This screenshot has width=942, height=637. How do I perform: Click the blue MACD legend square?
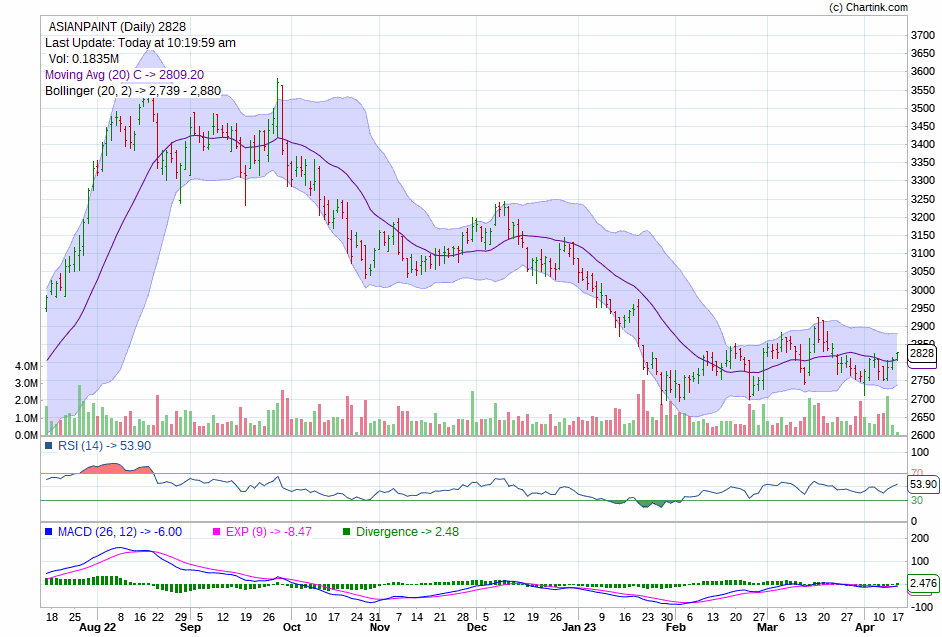pyautogui.click(x=49, y=532)
